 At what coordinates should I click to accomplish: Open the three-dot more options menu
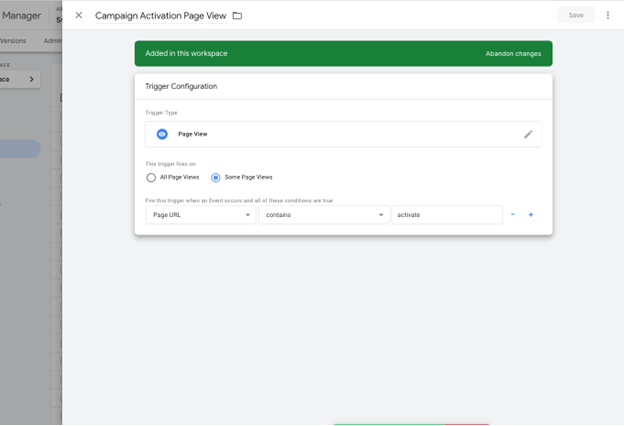[607, 15]
